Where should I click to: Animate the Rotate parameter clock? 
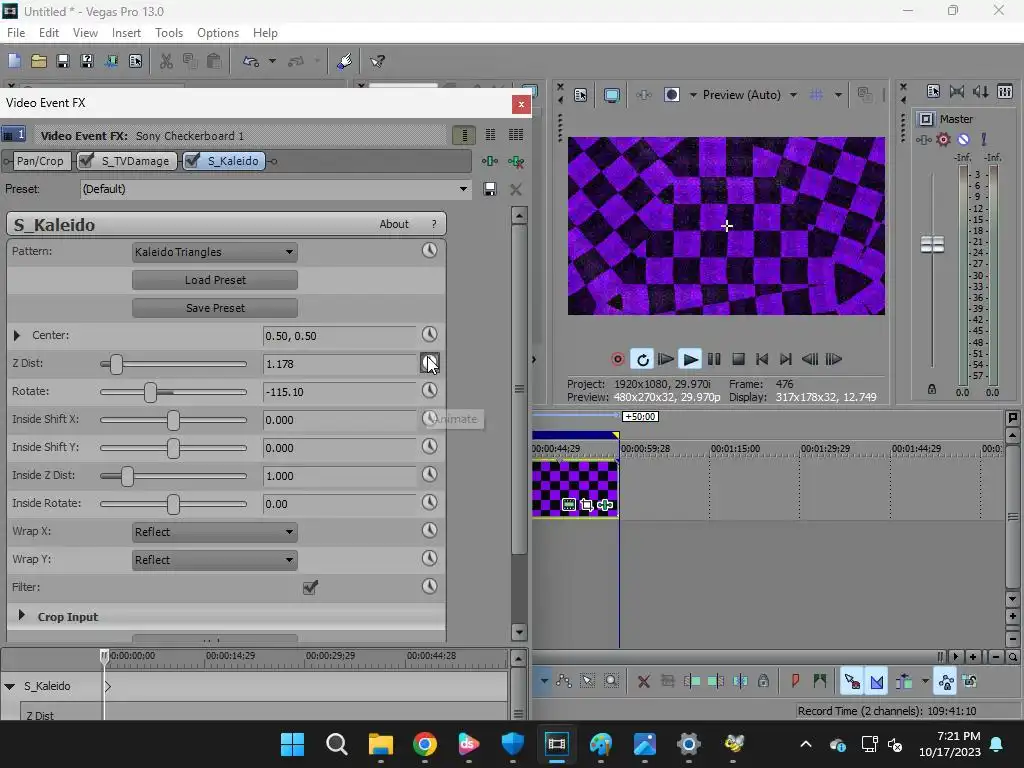pos(429,391)
